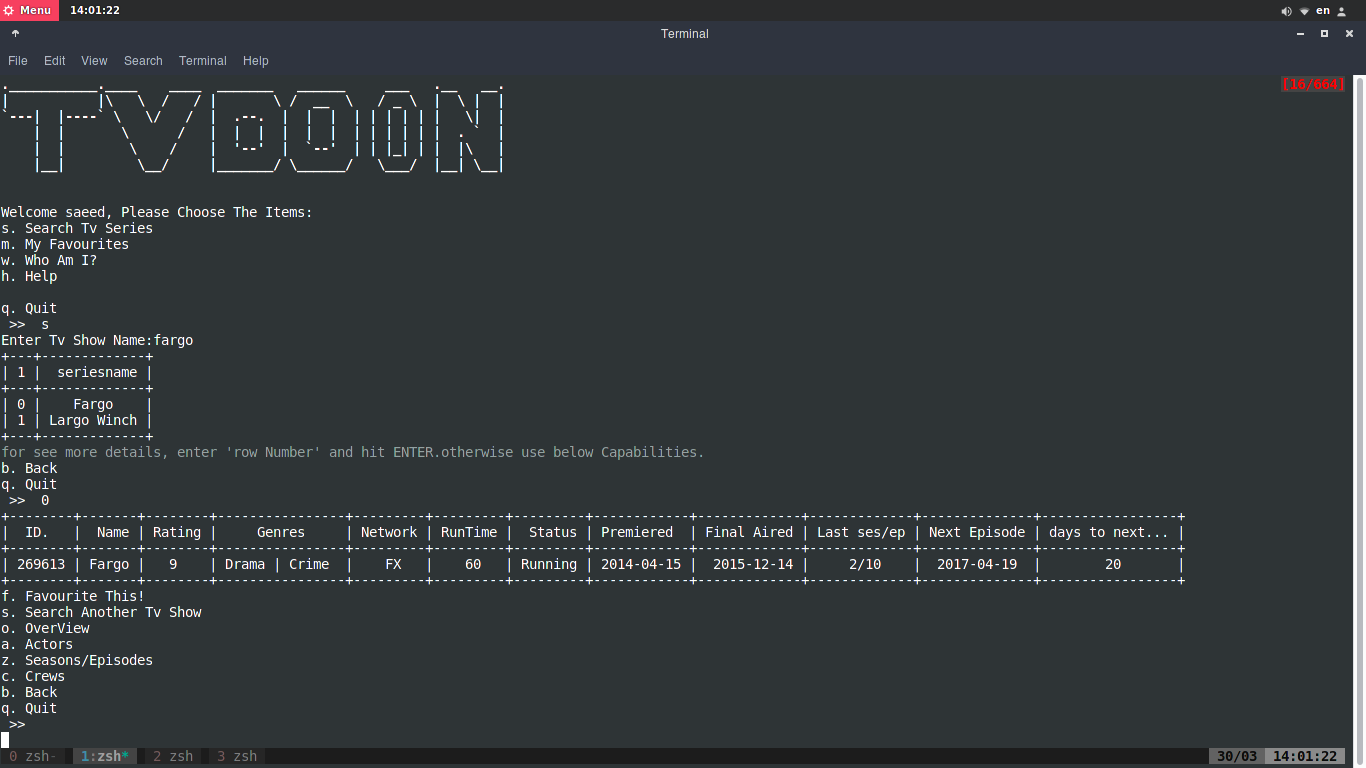
Task: Click 'Welcome saeed, Please Choose The Items:'
Action: (x=157, y=213)
